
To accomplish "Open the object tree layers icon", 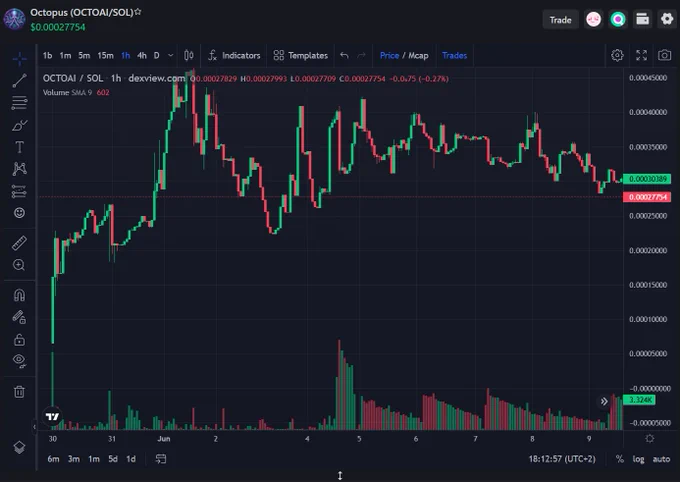I will [x=19, y=447].
